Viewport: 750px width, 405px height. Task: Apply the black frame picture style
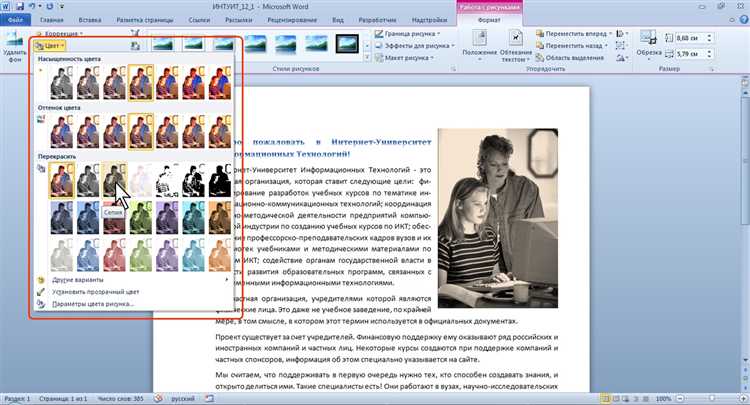347,44
